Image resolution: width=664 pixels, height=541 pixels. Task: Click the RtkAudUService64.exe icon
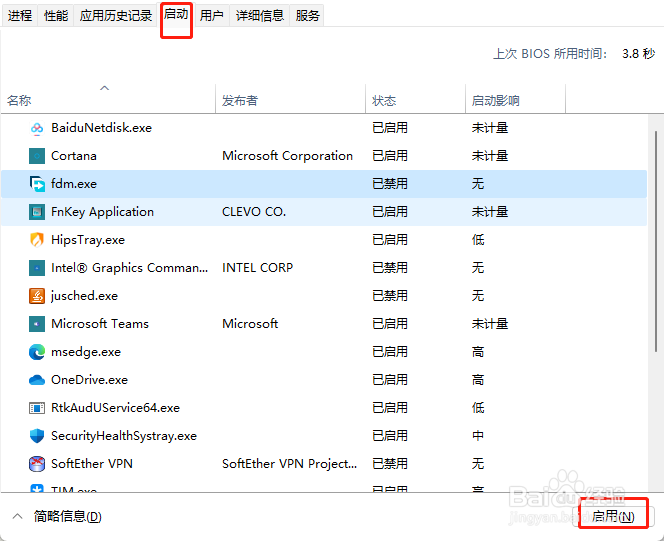point(37,408)
